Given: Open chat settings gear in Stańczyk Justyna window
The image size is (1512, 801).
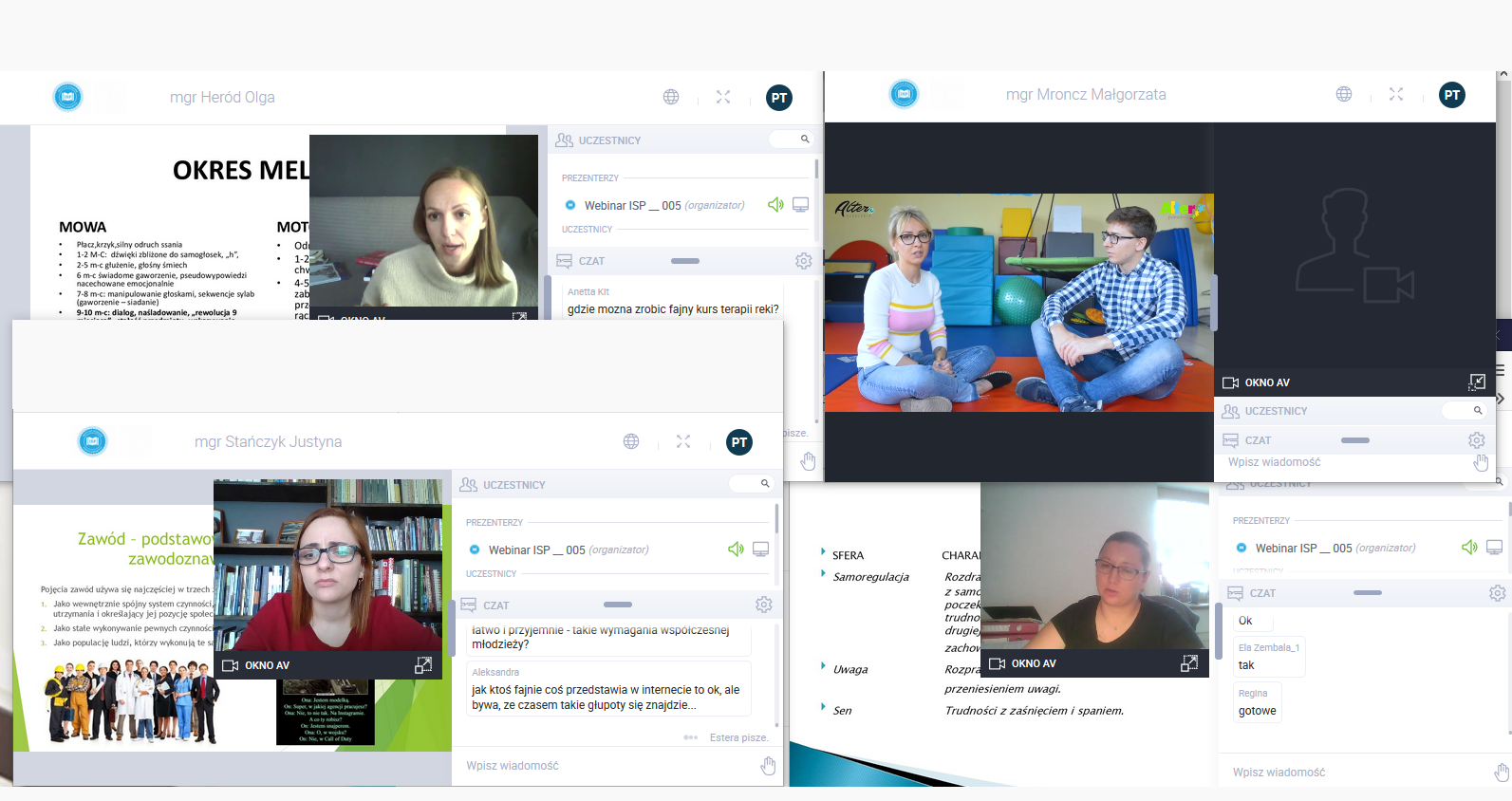Looking at the screenshot, I should [764, 605].
